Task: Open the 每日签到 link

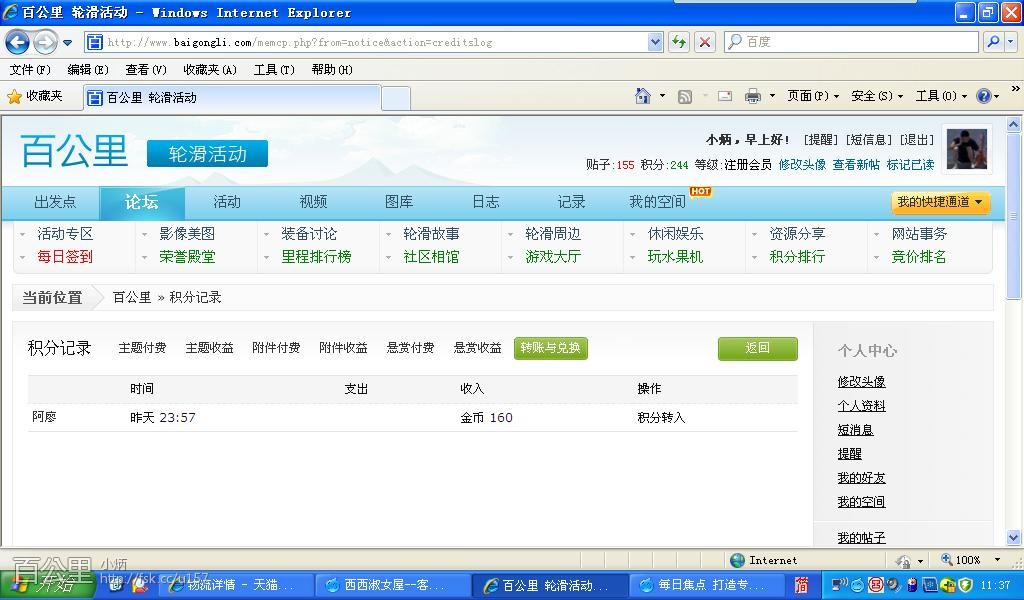Action: pos(65,256)
